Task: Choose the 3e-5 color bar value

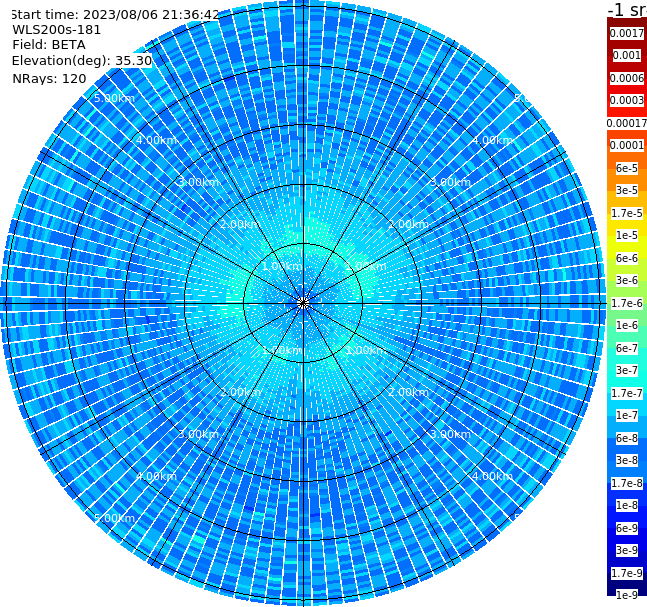Action: pyautogui.click(x=627, y=190)
